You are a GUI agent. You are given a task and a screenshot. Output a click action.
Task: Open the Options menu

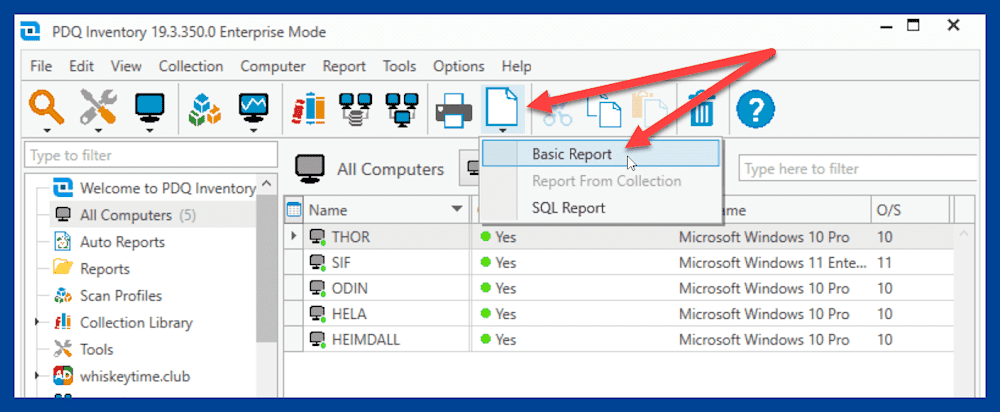pos(459,66)
